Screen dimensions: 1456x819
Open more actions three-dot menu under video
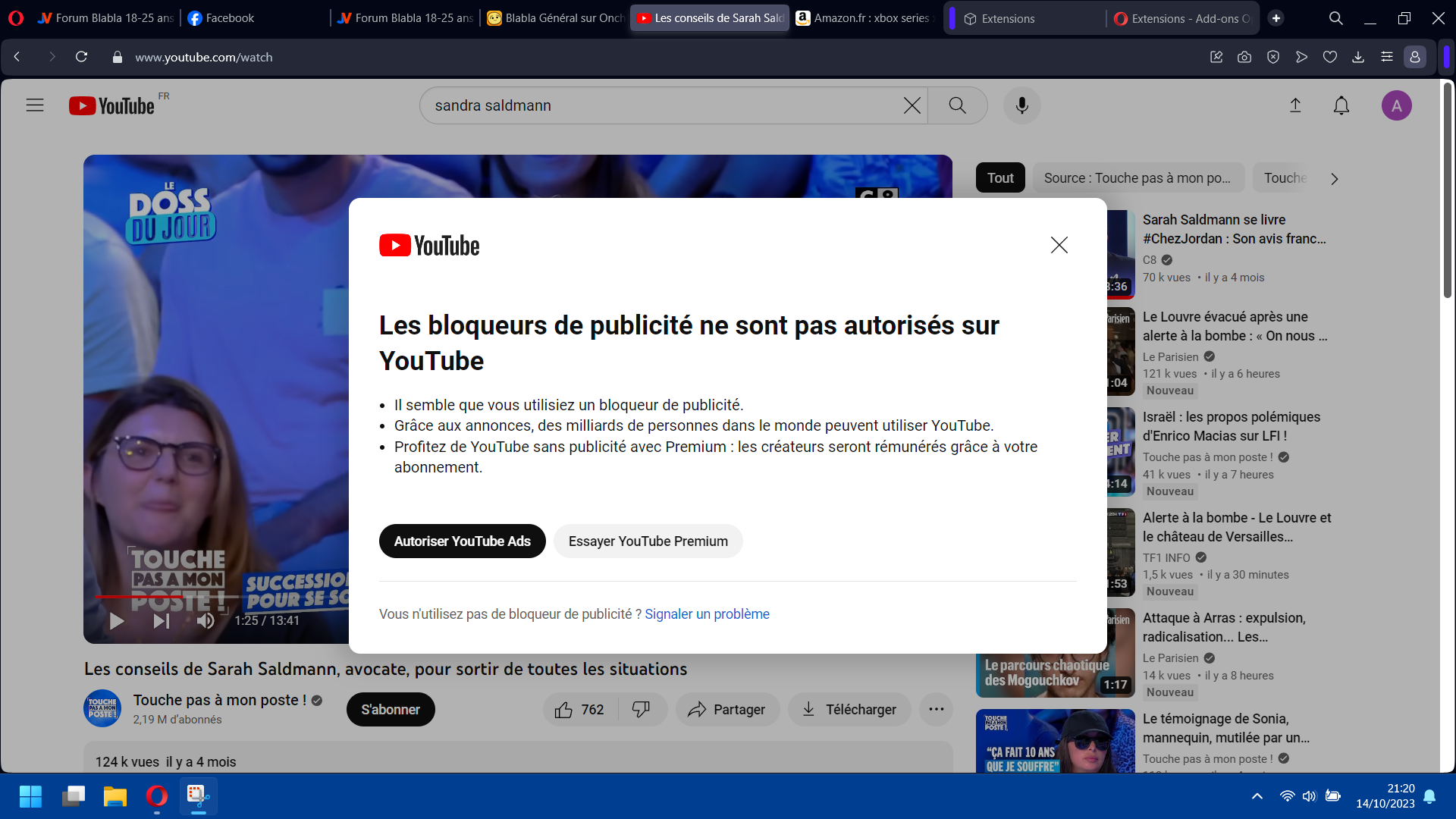937,709
